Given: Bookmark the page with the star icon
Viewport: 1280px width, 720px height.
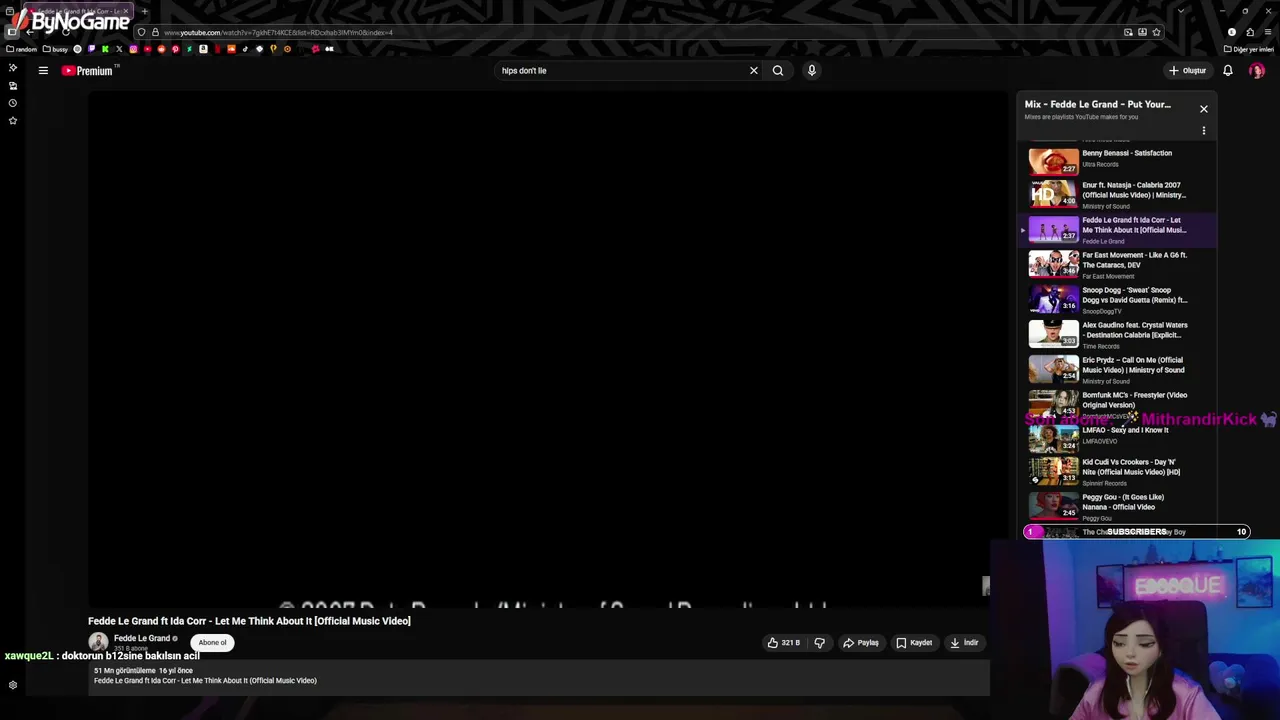Looking at the screenshot, I should pyautogui.click(x=1156, y=32).
